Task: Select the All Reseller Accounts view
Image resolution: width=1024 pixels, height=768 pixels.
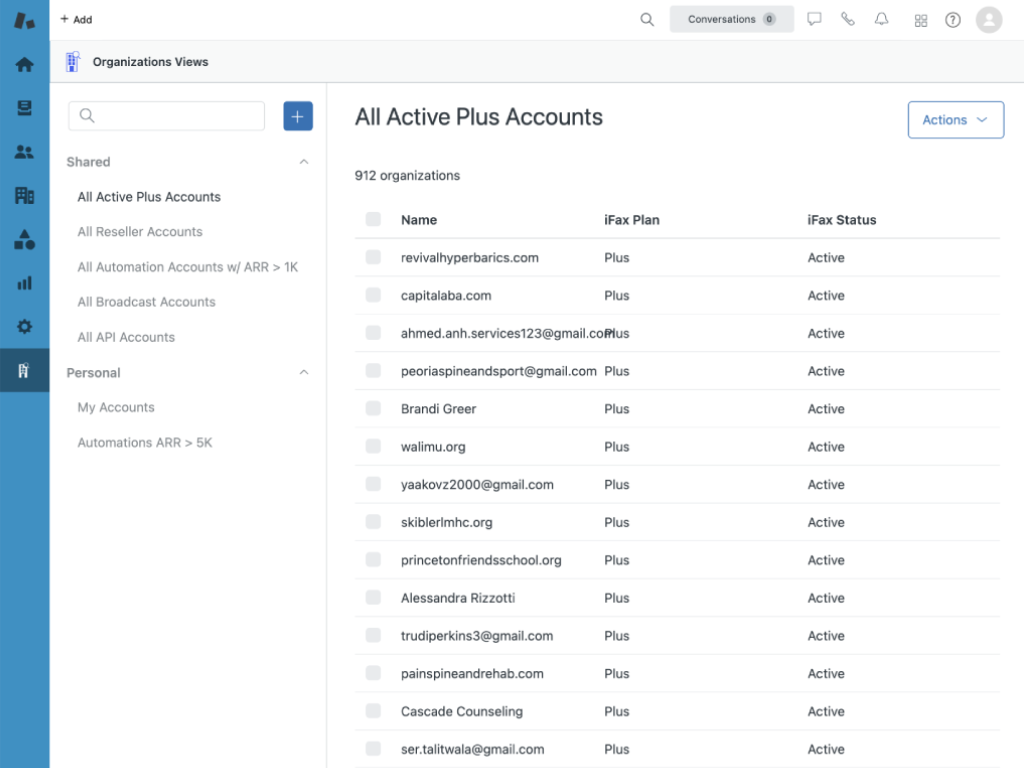Action: click(x=140, y=232)
